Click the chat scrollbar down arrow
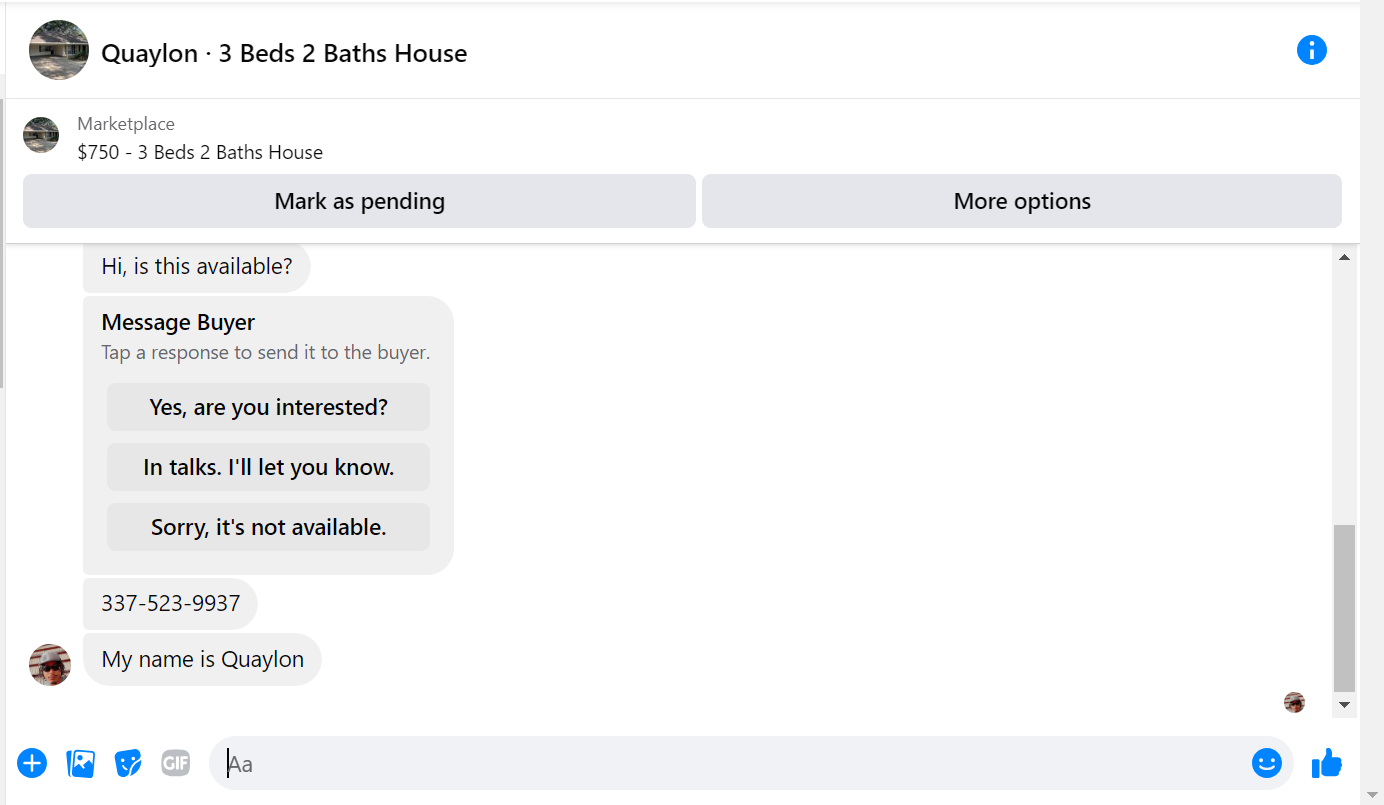The width and height of the screenshot is (1384, 805). [1345, 705]
